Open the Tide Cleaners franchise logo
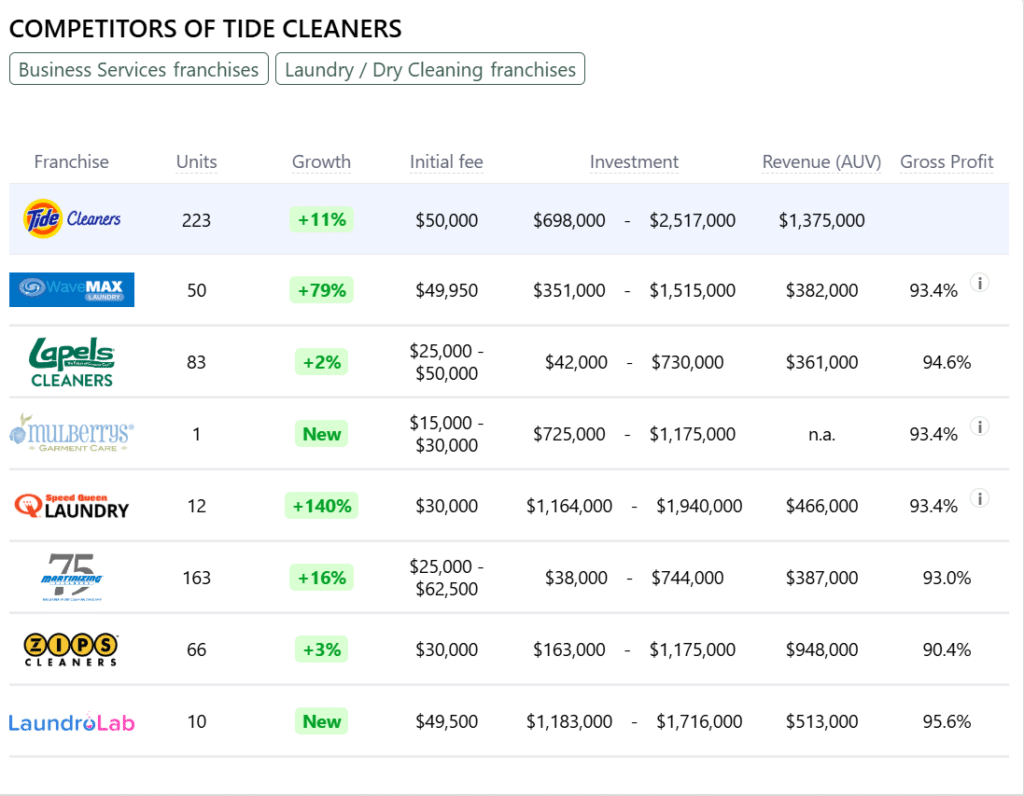Image resolution: width=1024 pixels, height=796 pixels. 72,219
